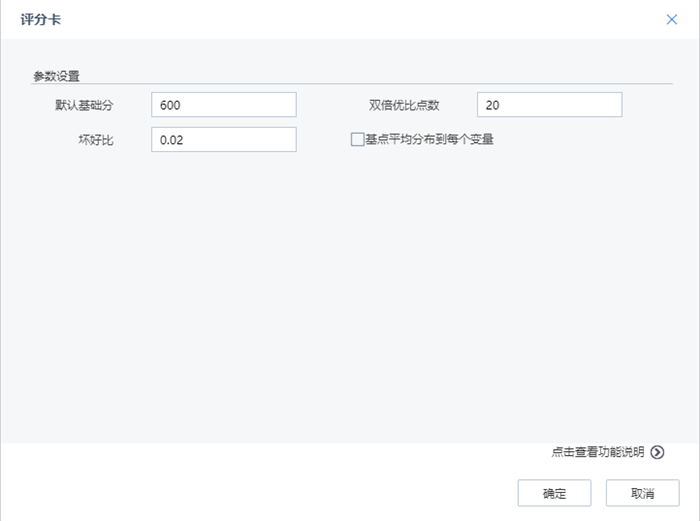700x521 pixels.
Task: Click into the 双倍优比点数 input box
Action: [549, 105]
